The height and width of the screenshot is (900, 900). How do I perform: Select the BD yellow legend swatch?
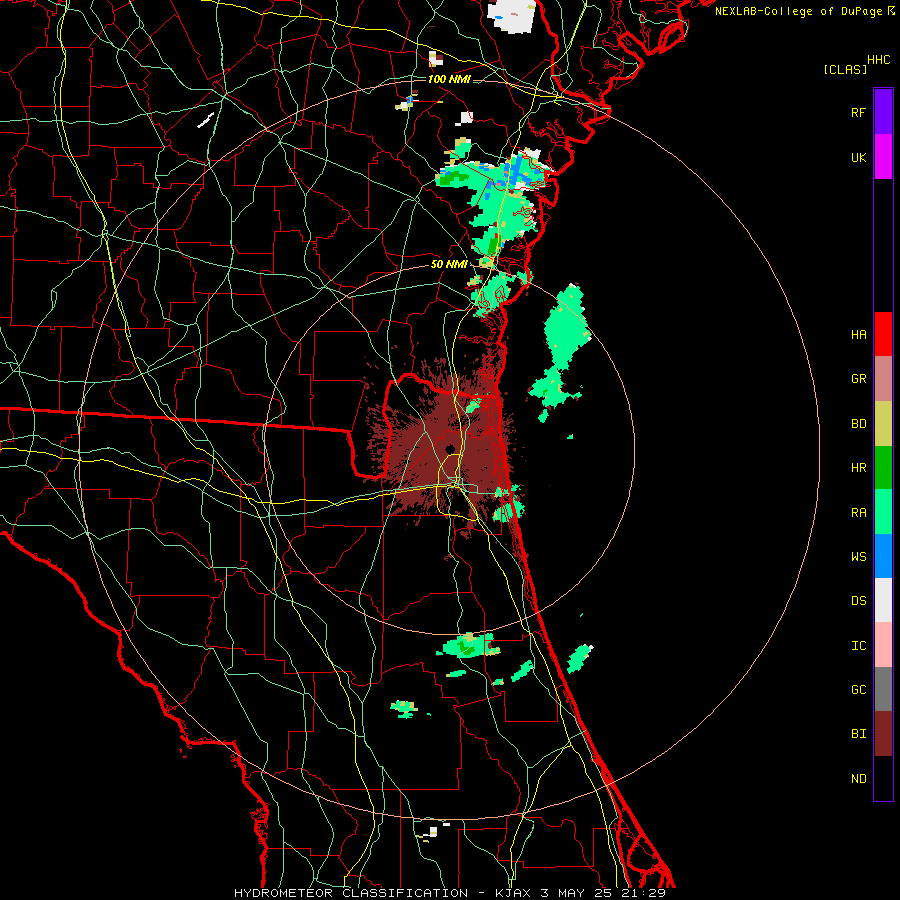pos(883,424)
